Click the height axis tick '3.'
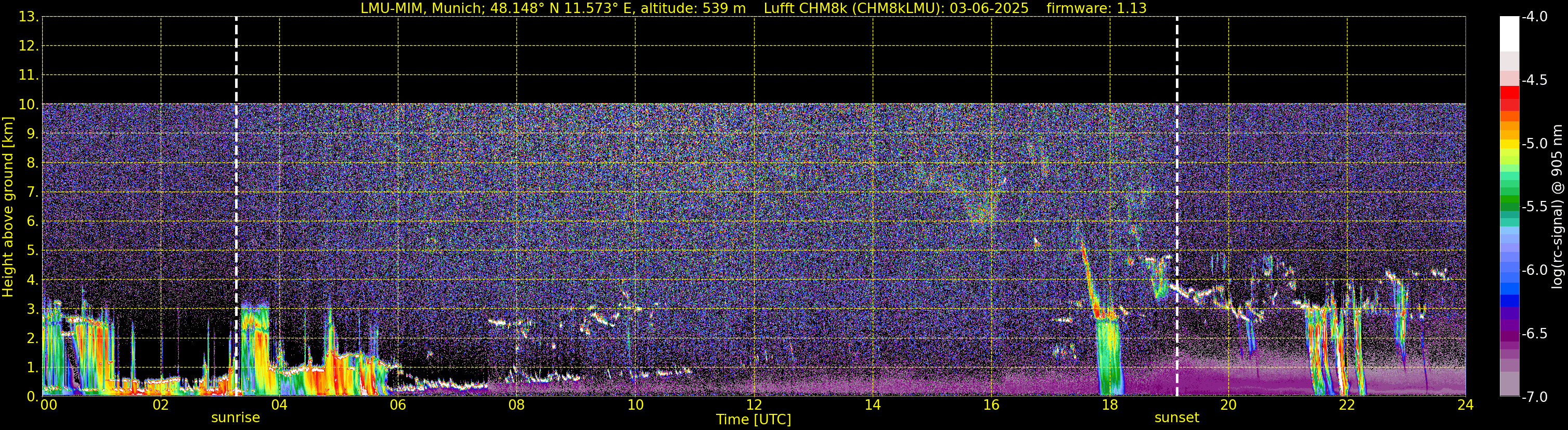The height and width of the screenshot is (430, 1568). click(x=32, y=309)
